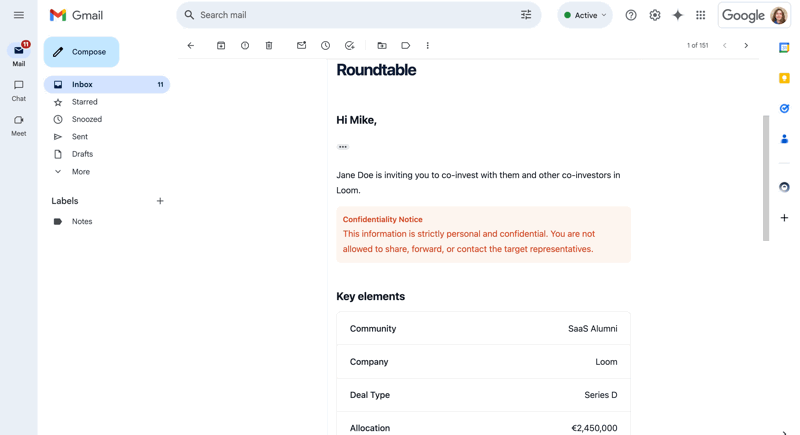Add the email to Tasks
Image resolution: width=800 pixels, height=435 pixels.
(x=349, y=45)
